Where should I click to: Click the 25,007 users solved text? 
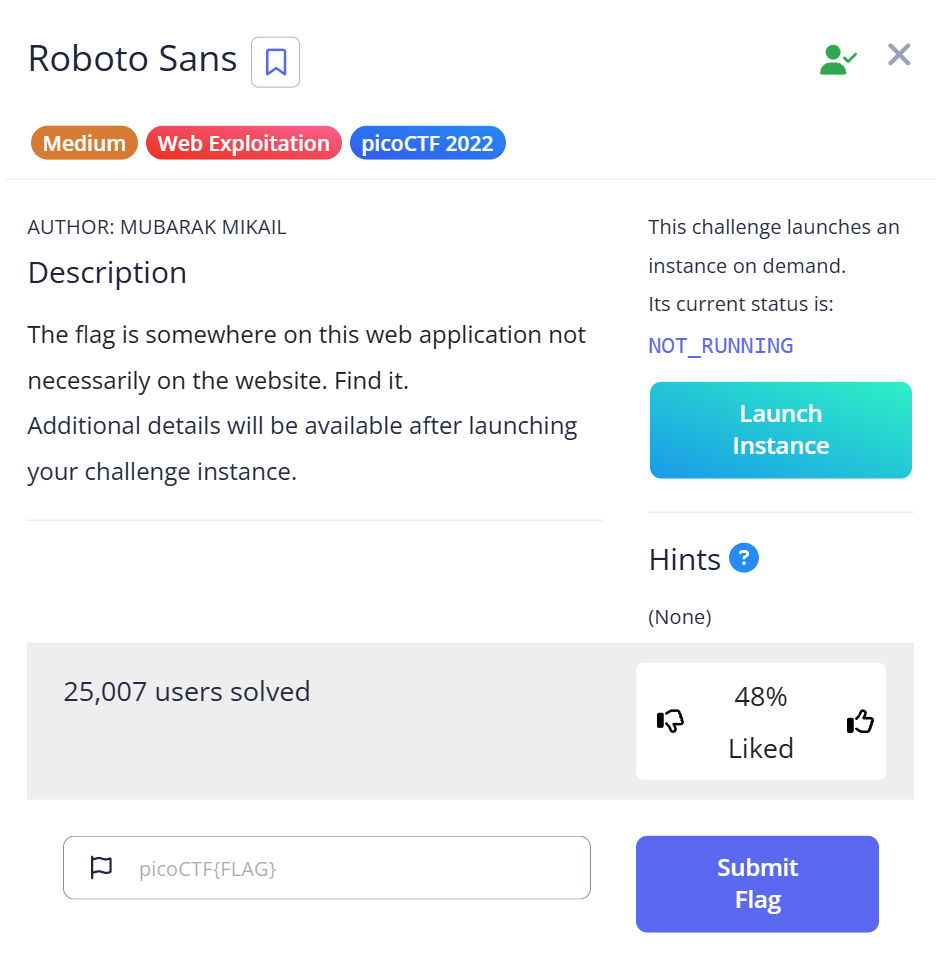pos(187,691)
